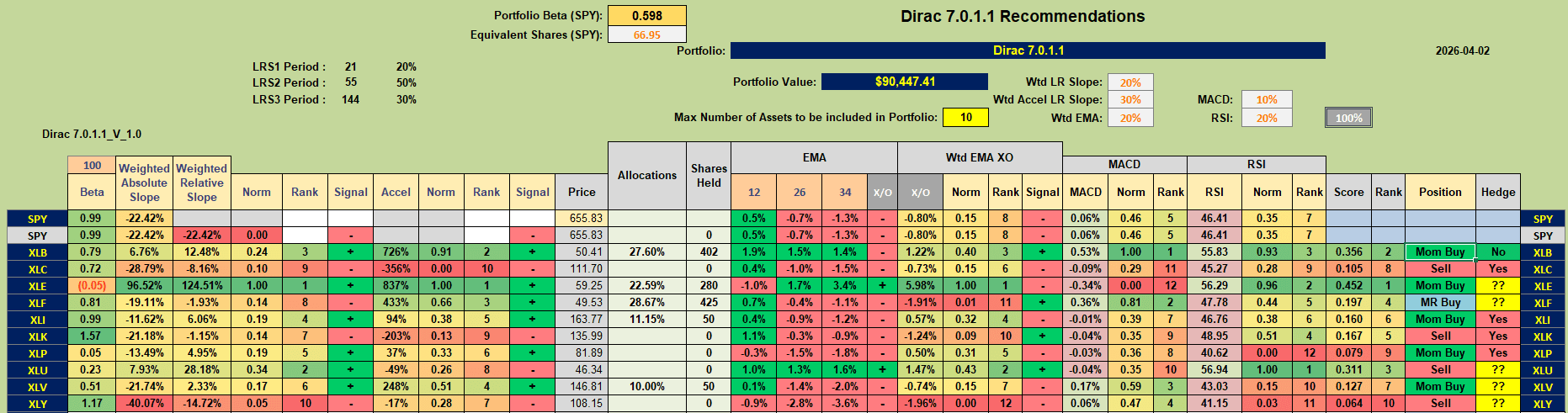Select the Shares Held column header
Screen dimensions: 1568x413
click(x=709, y=175)
